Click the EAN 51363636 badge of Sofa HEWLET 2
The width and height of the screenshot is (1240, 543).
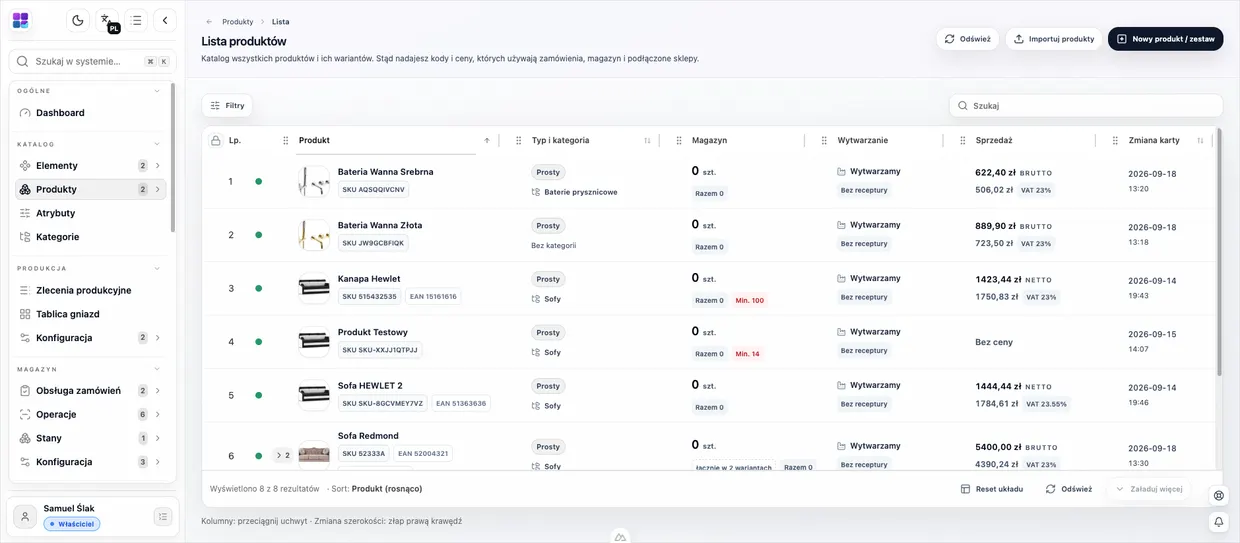point(461,404)
